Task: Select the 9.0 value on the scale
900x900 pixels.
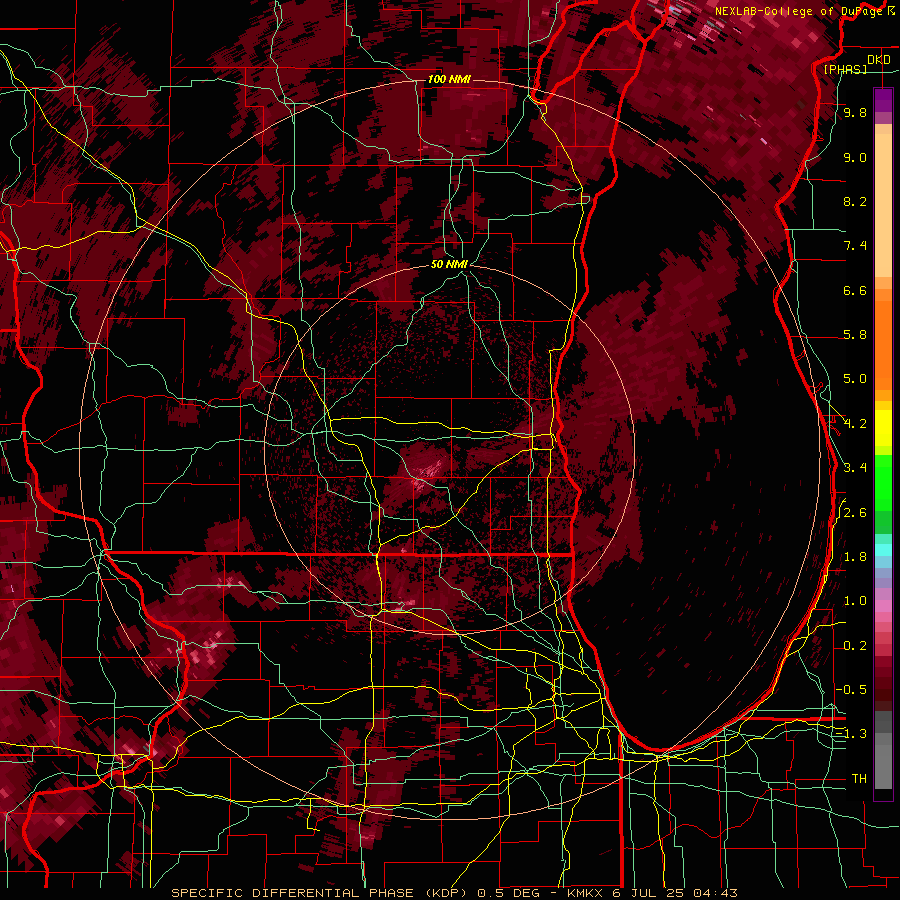Action: point(855,157)
